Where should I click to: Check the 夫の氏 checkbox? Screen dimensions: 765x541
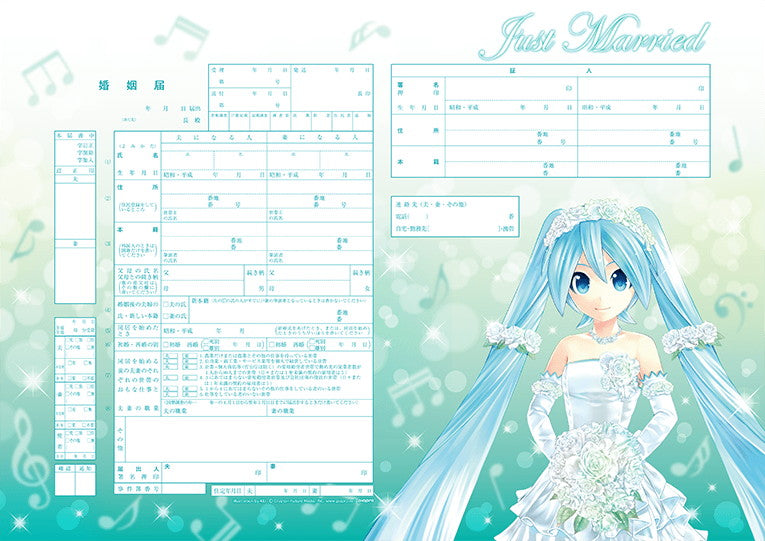[x=166, y=304]
